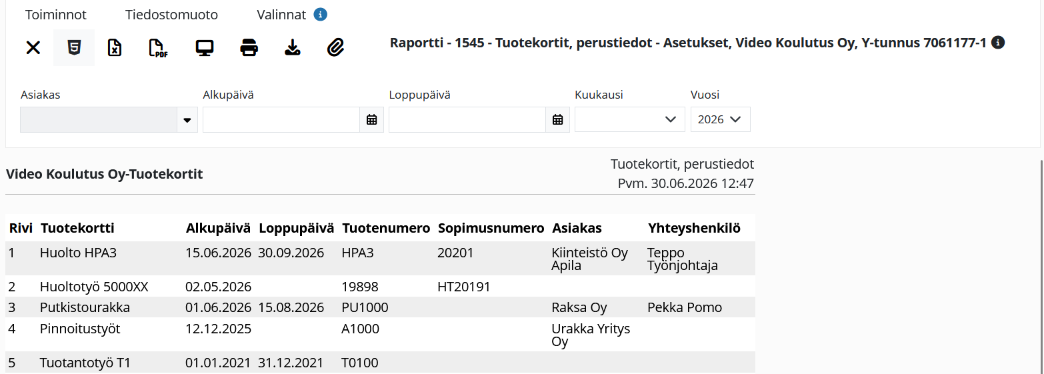
Task: Select the Huolto HPA3 row
Action: tap(380, 258)
